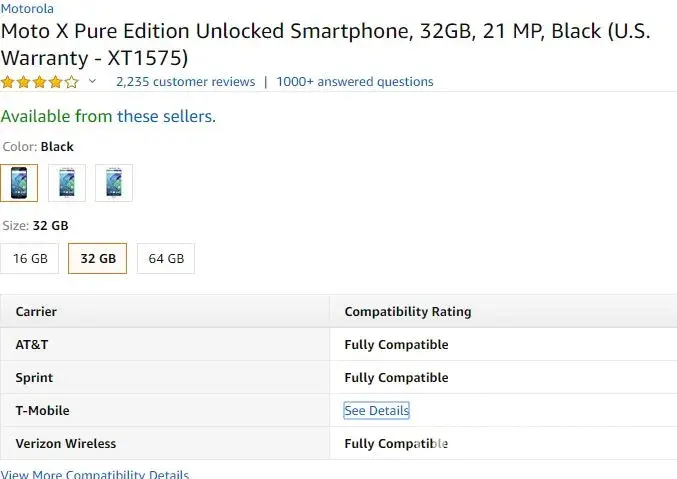
Task: Open the 2,235 customer reviews link
Action: coord(185,82)
